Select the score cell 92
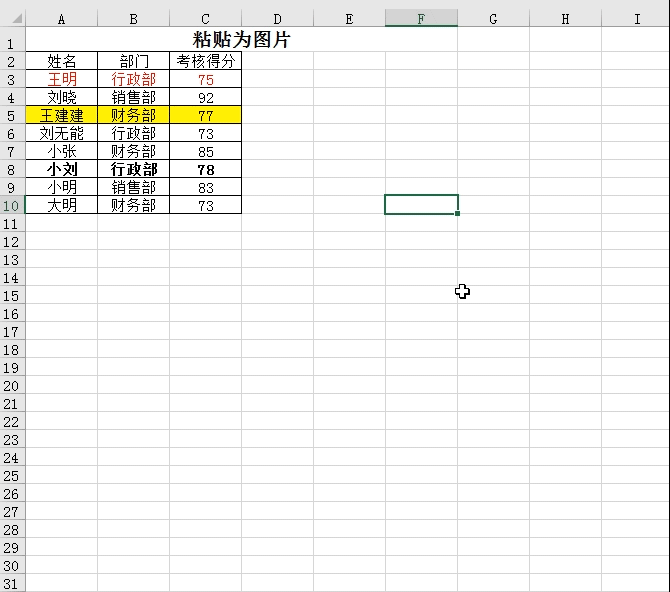Image resolution: width=670 pixels, height=592 pixels. pyautogui.click(x=206, y=97)
